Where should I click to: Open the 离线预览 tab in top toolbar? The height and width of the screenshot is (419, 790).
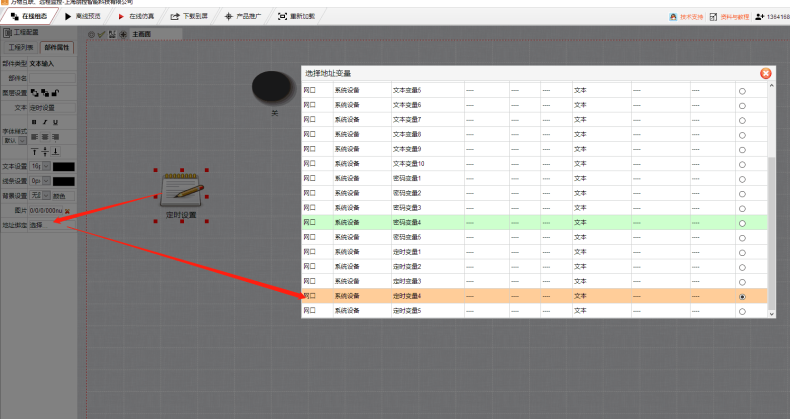[x=82, y=17]
